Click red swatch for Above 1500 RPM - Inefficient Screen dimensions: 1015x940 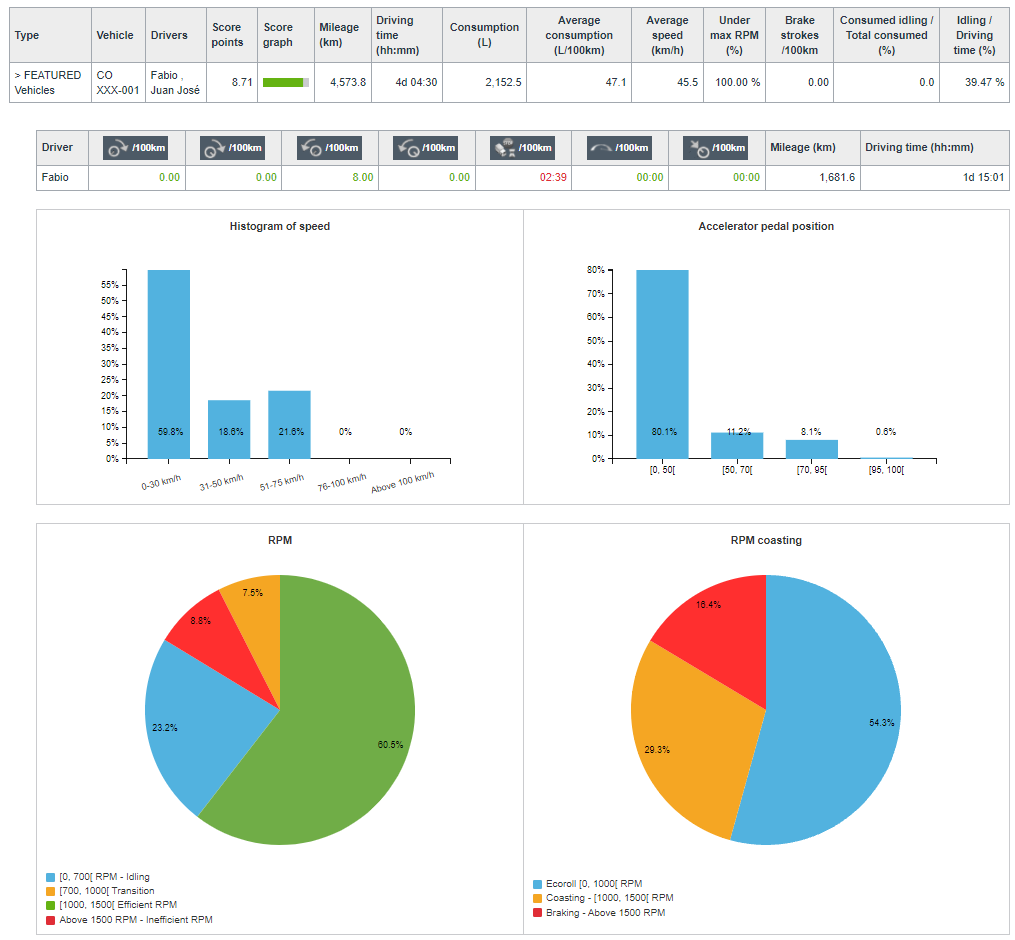click(50, 920)
